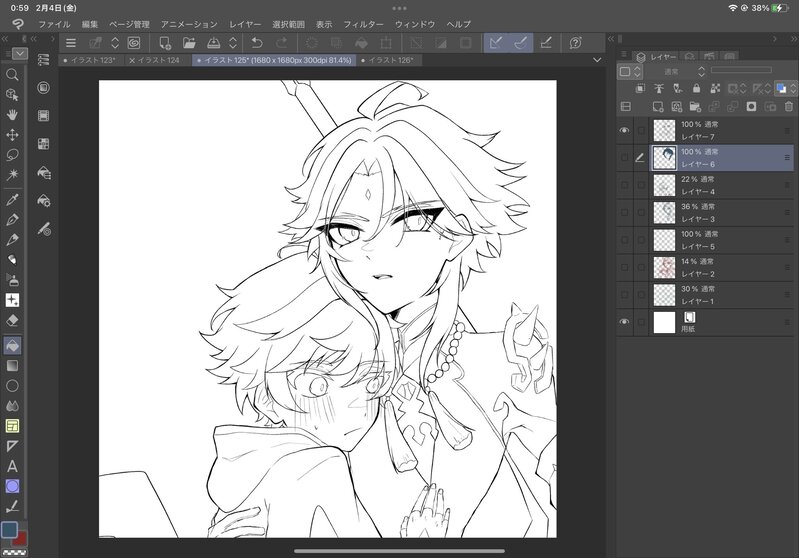
Task: Open the ヘルプ menu
Action: pos(459,24)
